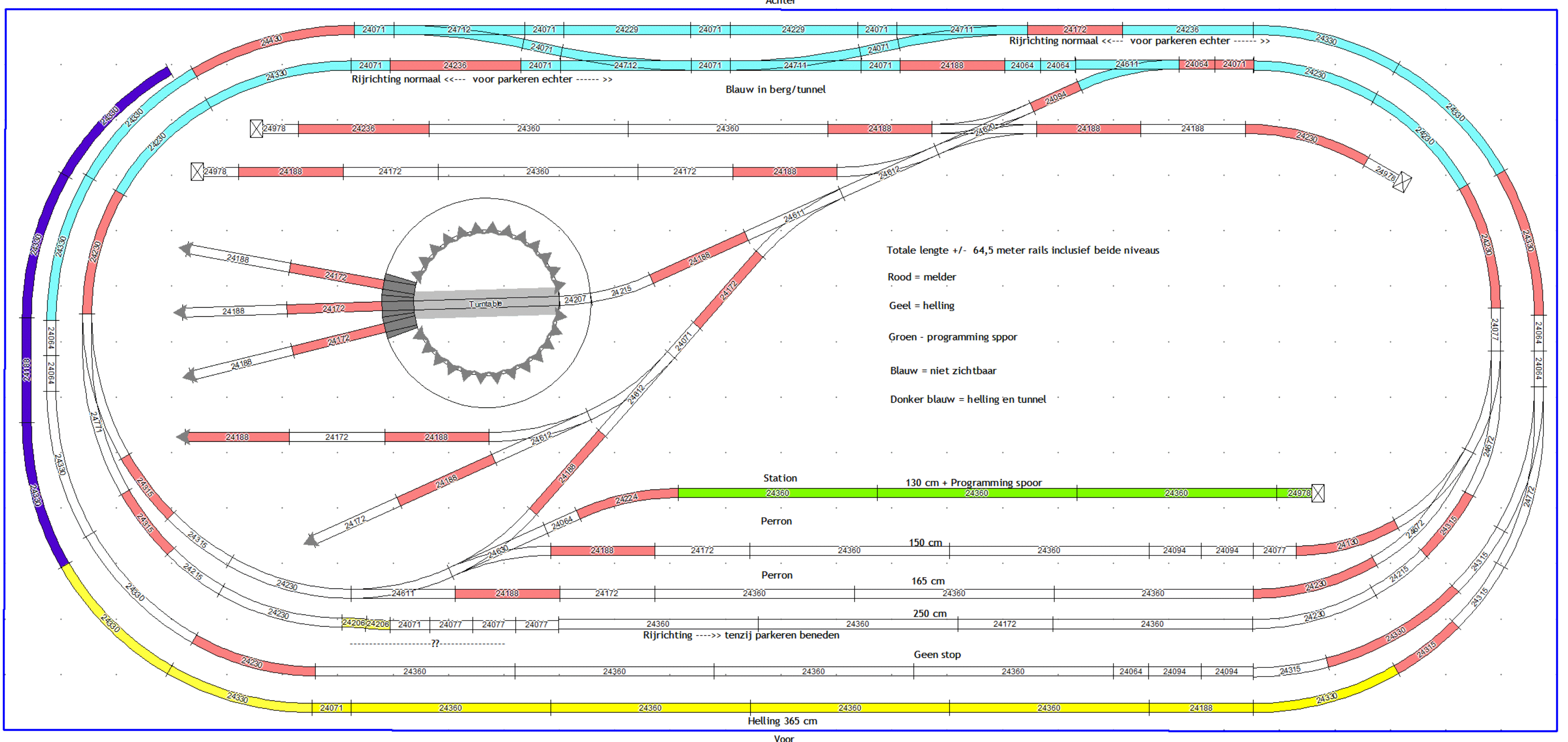Click the buffer stop beside 24978 left of red 24188
This screenshot has height=742, width=1568.
[x=196, y=172]
